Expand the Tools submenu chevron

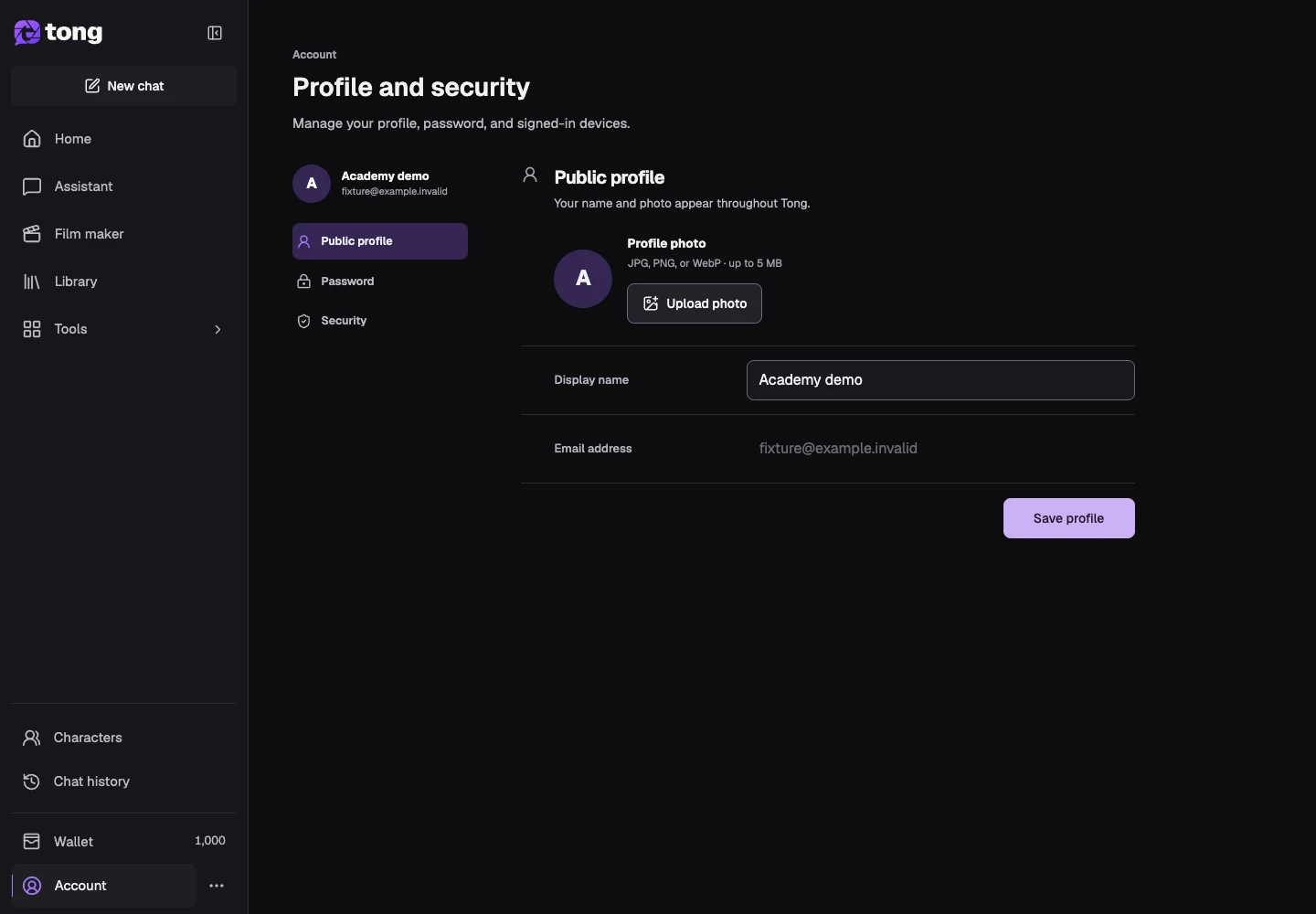click(218, 329)
